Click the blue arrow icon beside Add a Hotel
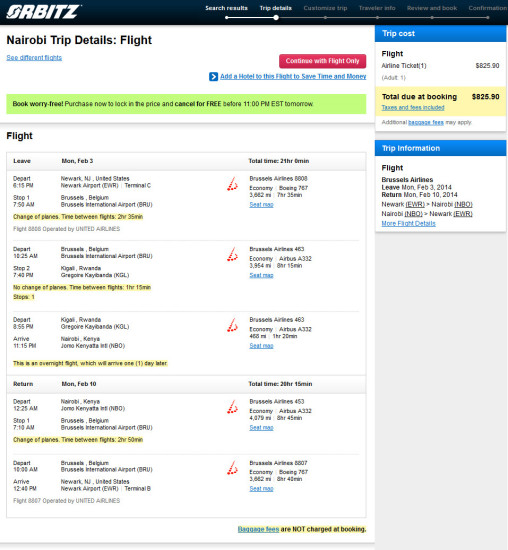The width and height of the screenshot is (508, 550). (x=213, y=76)
